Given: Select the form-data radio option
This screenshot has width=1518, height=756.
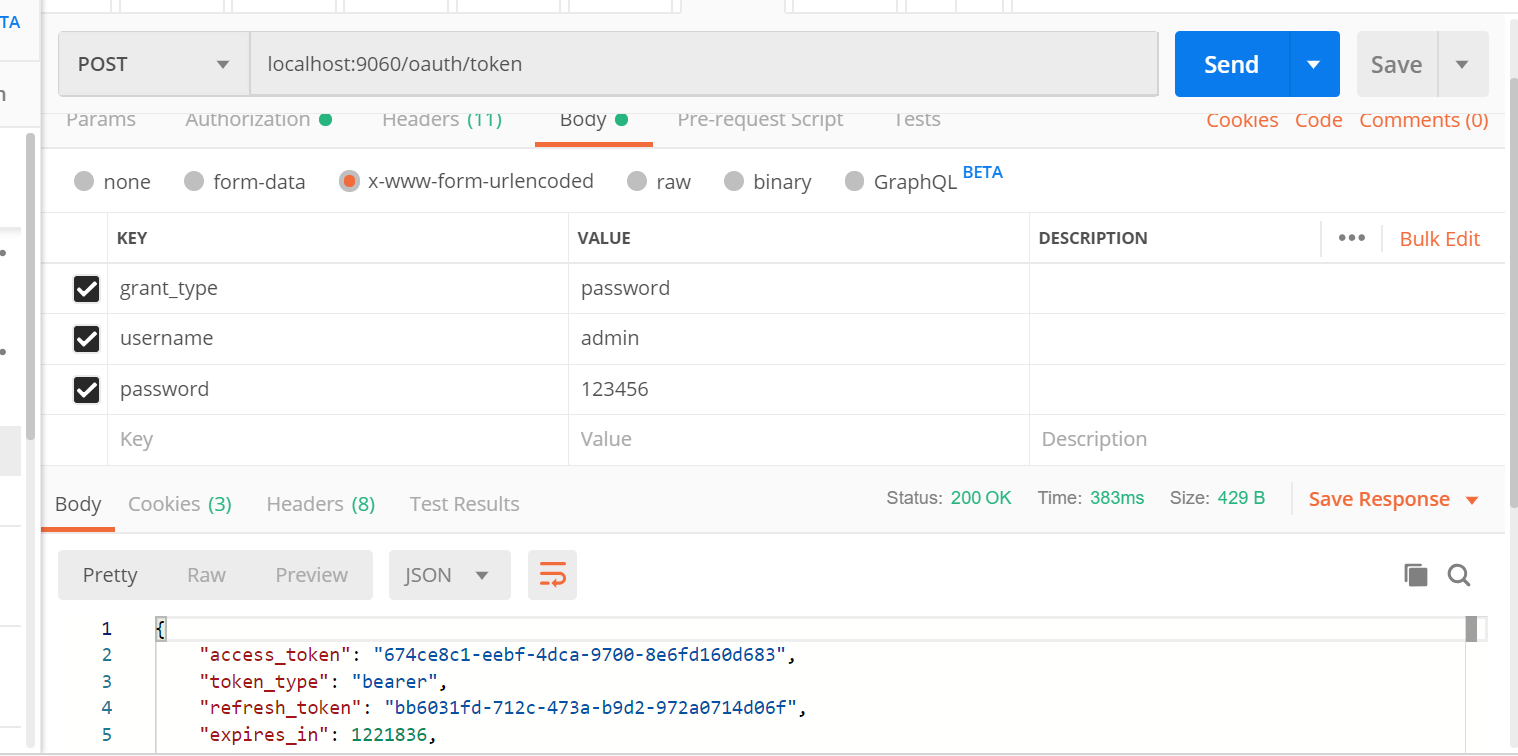Looking at the screenshot, I should (x=194, y=181).
